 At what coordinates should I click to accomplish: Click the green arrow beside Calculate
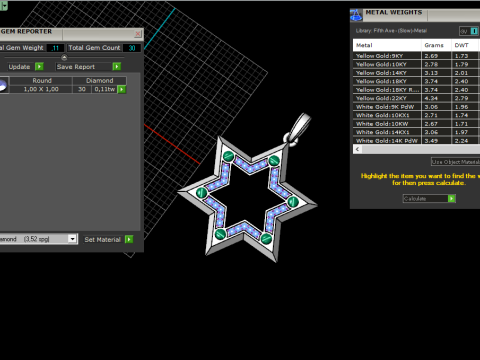(x=452, y=199)
